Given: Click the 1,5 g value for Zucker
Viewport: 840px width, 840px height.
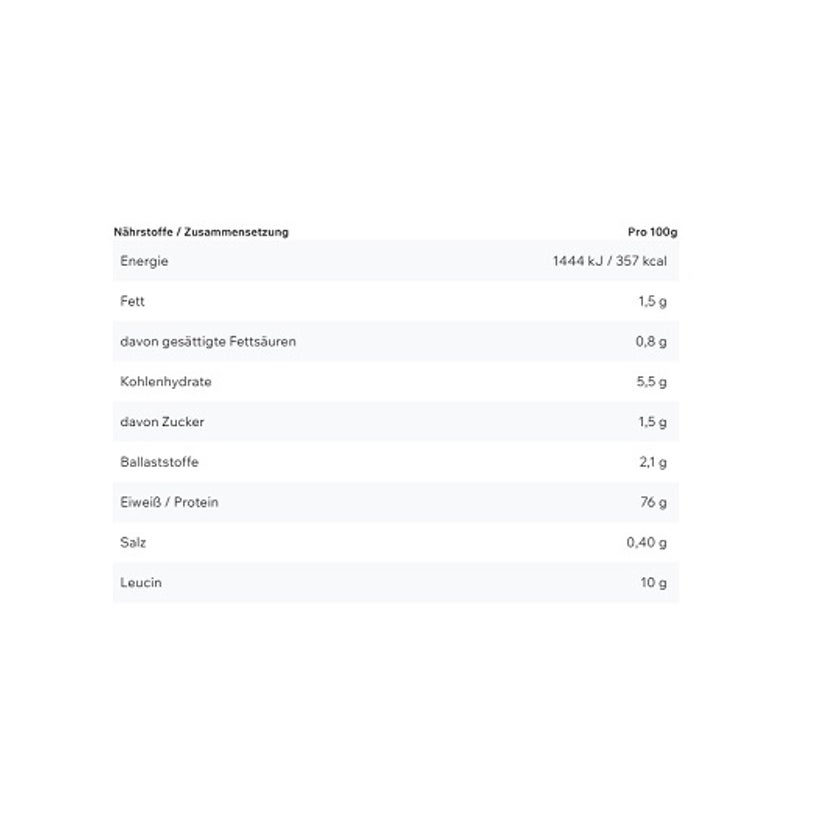Looking at the screenshot, I should pyautogui.click(x=652, y=422).
